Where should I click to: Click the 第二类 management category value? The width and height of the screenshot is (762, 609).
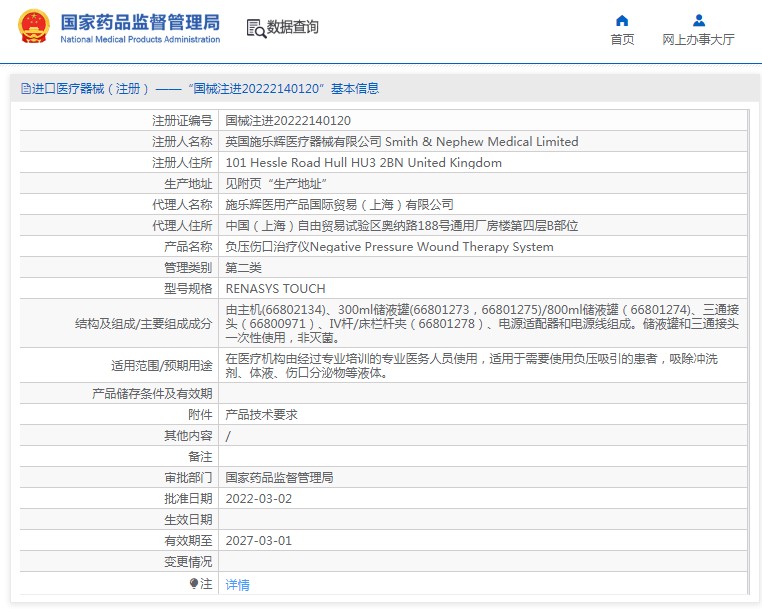pyautogui.click(x=243, y=268)
